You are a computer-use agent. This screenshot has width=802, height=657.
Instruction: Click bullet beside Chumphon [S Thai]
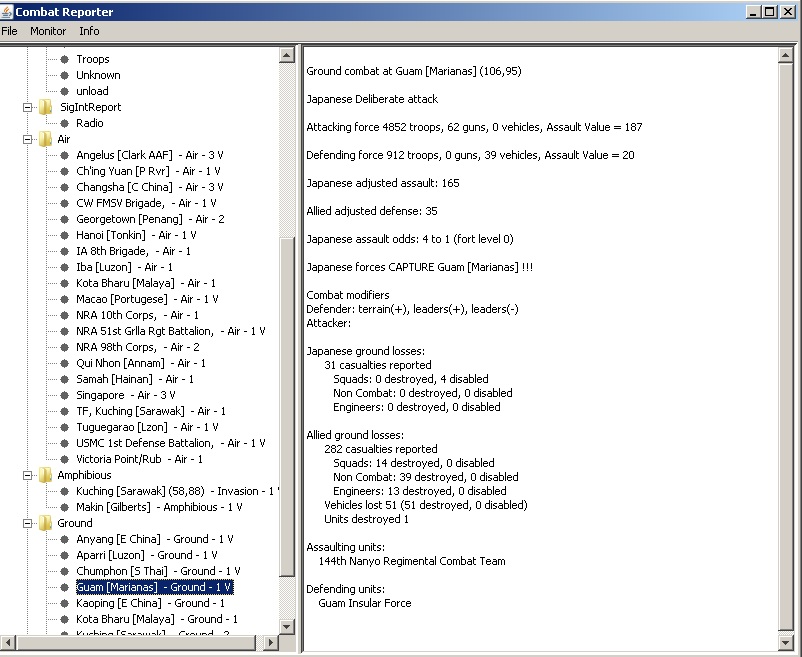(64, 571)
